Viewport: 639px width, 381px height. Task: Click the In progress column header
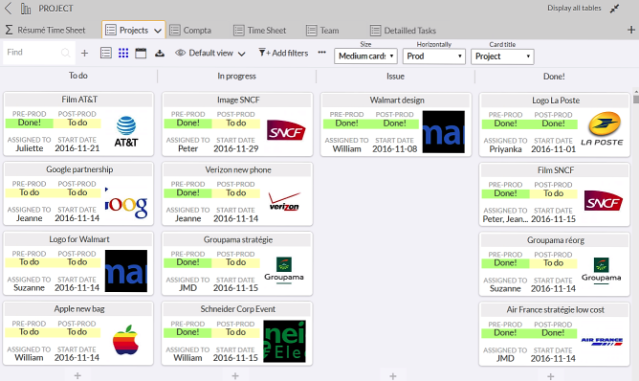point(236,76)
